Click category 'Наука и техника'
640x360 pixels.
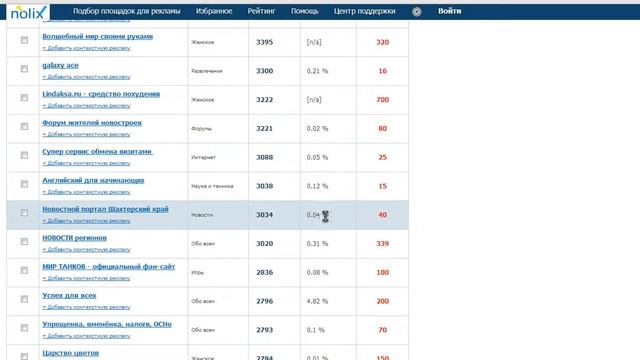point(212,186)
